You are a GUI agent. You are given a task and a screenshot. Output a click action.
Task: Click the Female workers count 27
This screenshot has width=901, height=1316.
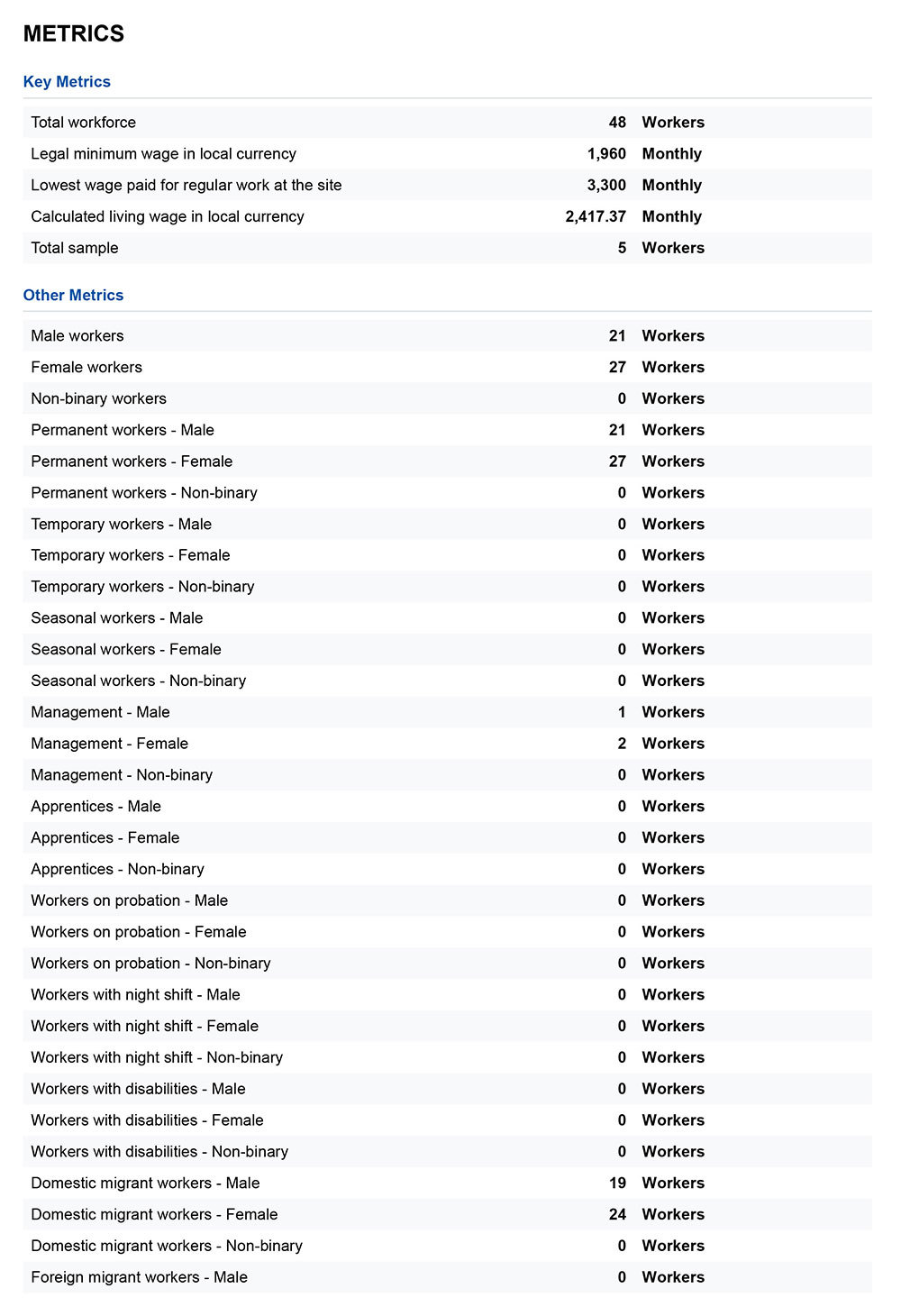(617, 368)
